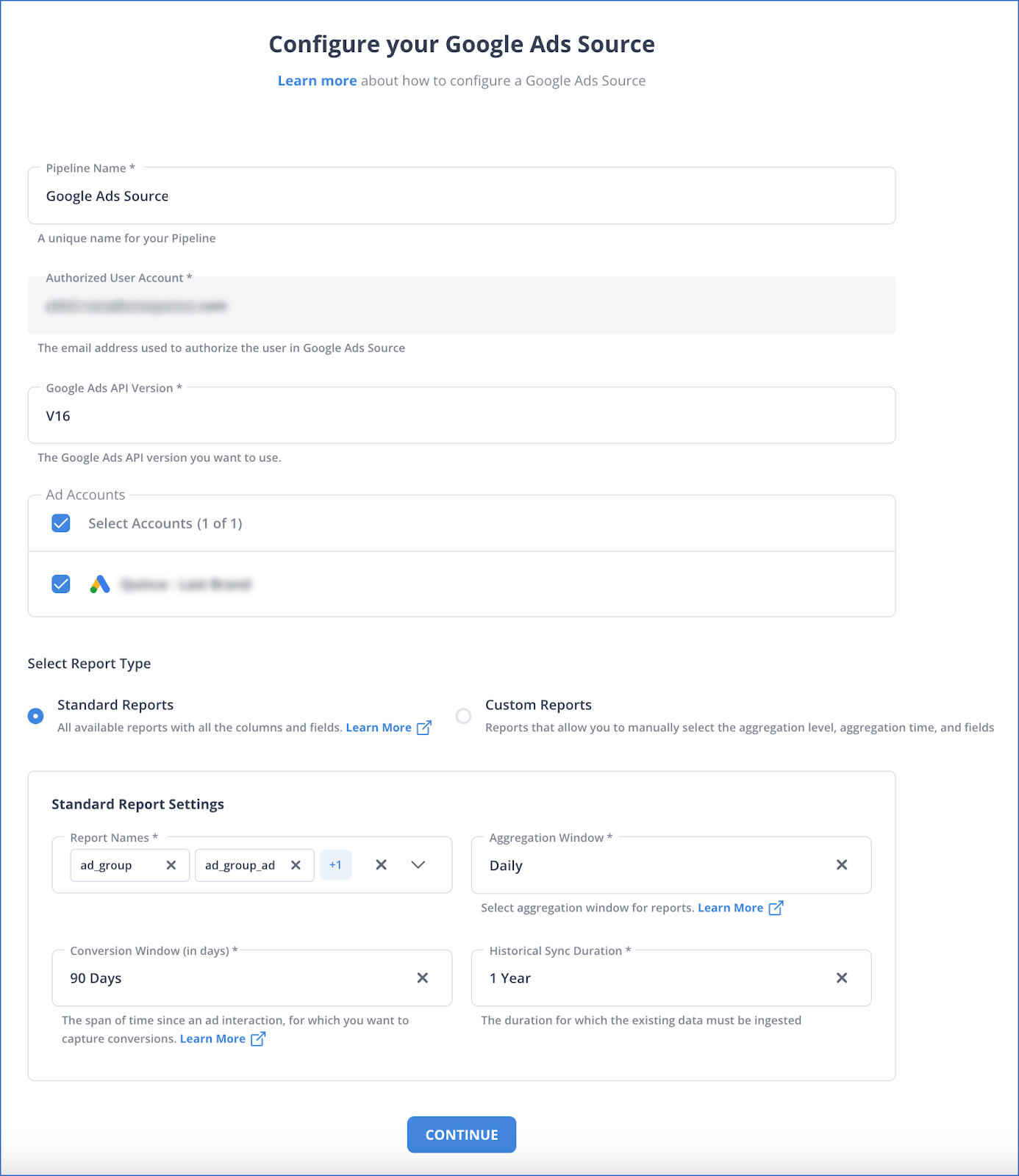Open Learn More link for aggregation window
Image resolution: width=1019 pixels, height=1176 pixels.
730,908
